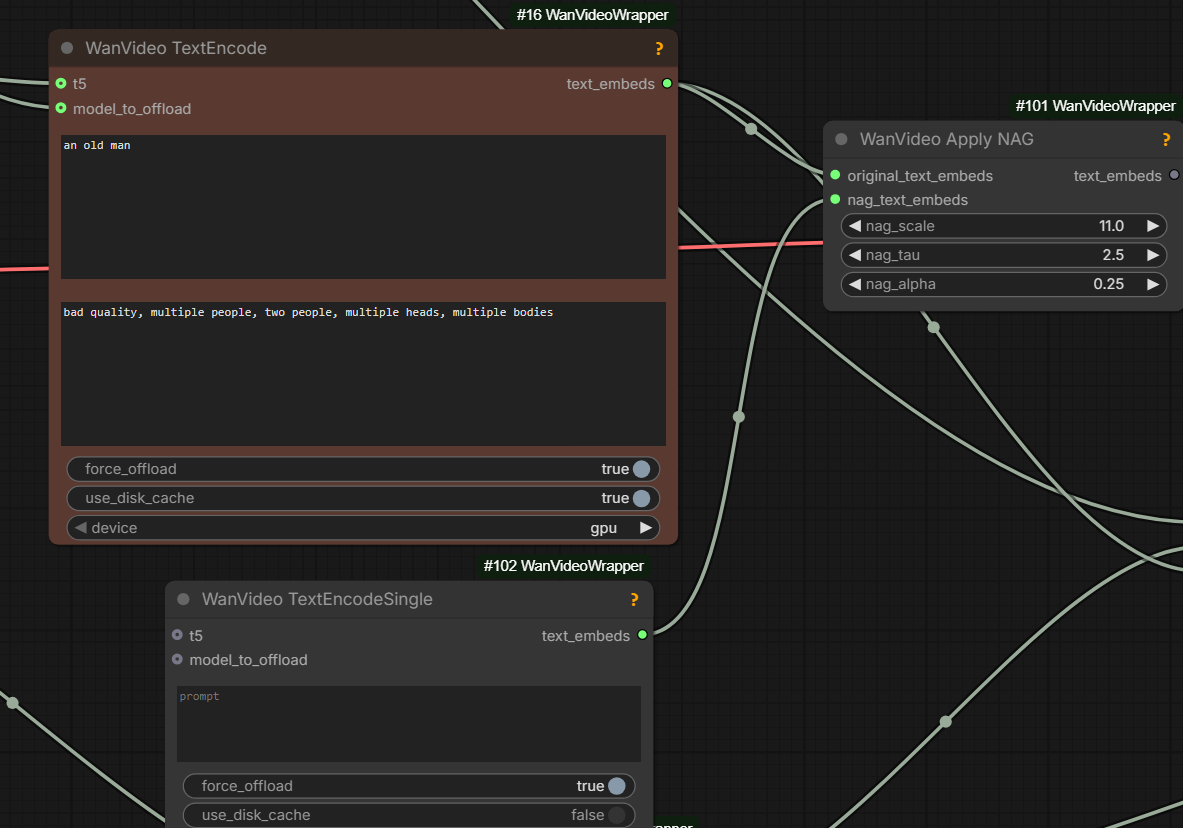Enable use_disk_cache on TextEncodeSingle node

(x=616, y=815)
